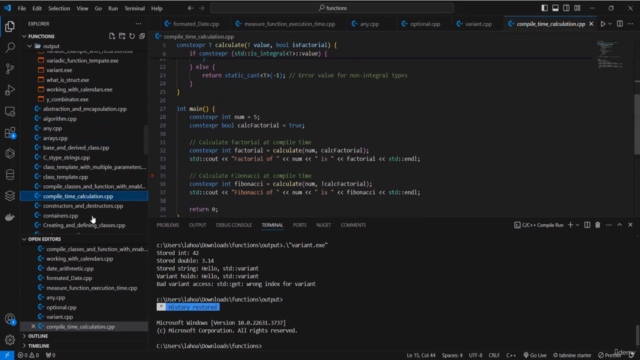Open the Selection menu

[59, 8]
